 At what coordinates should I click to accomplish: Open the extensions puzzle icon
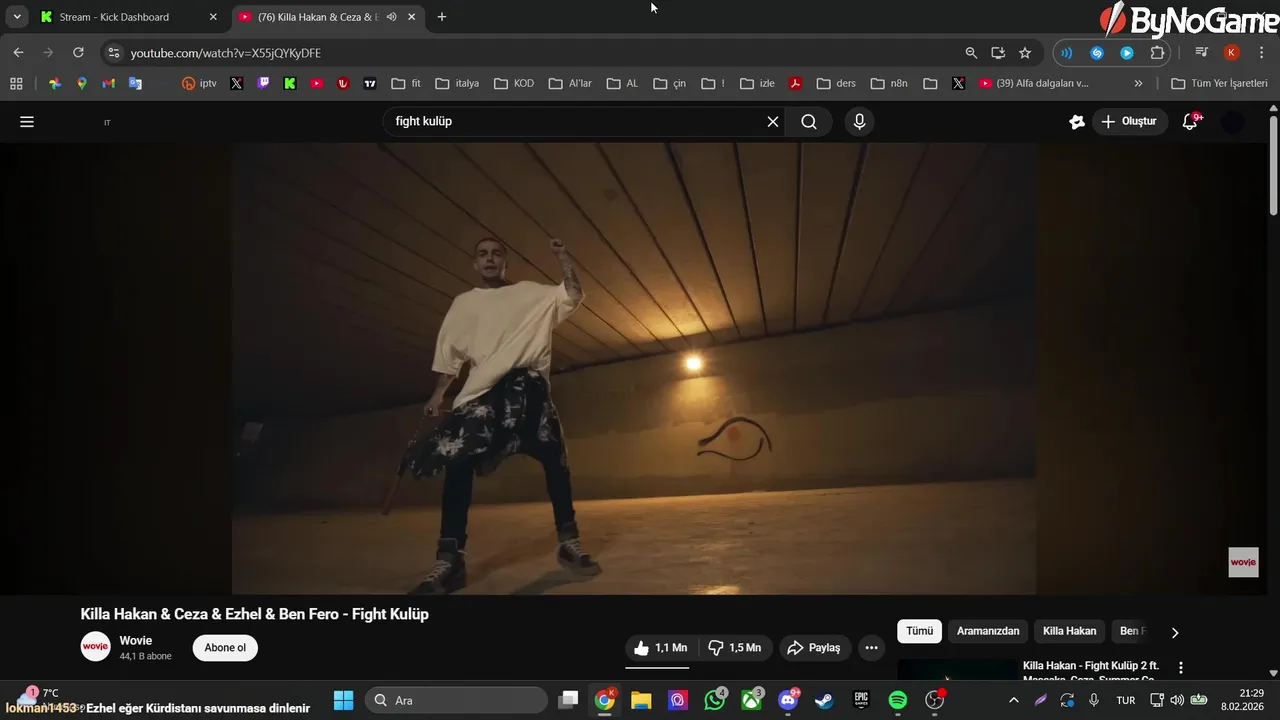point(1157,53)
